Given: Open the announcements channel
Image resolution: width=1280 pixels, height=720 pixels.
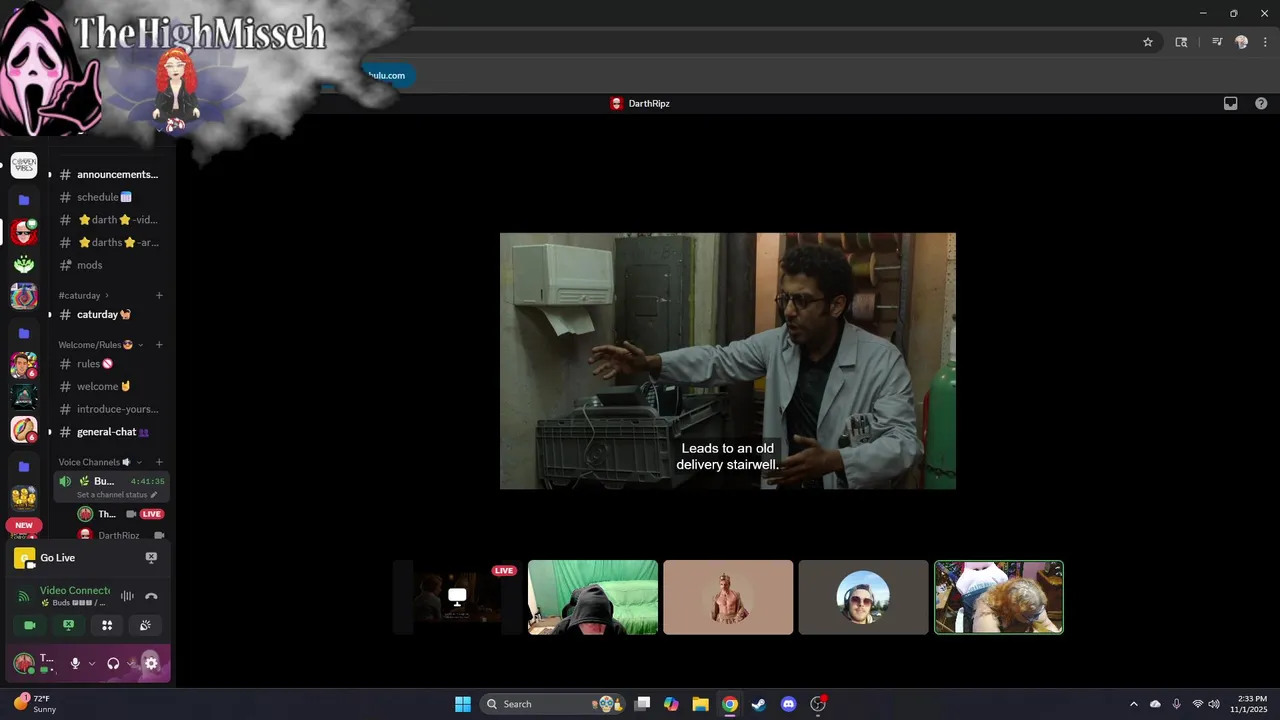Looking at the screenshot, I should pos(111,174).
